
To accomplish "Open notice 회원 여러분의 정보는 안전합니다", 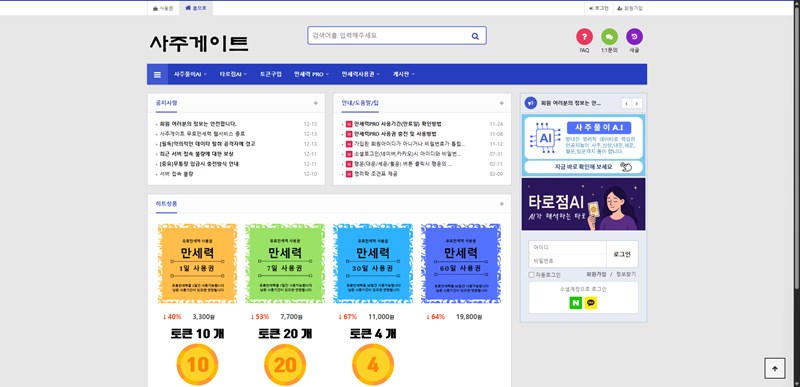I will (198, 124).
